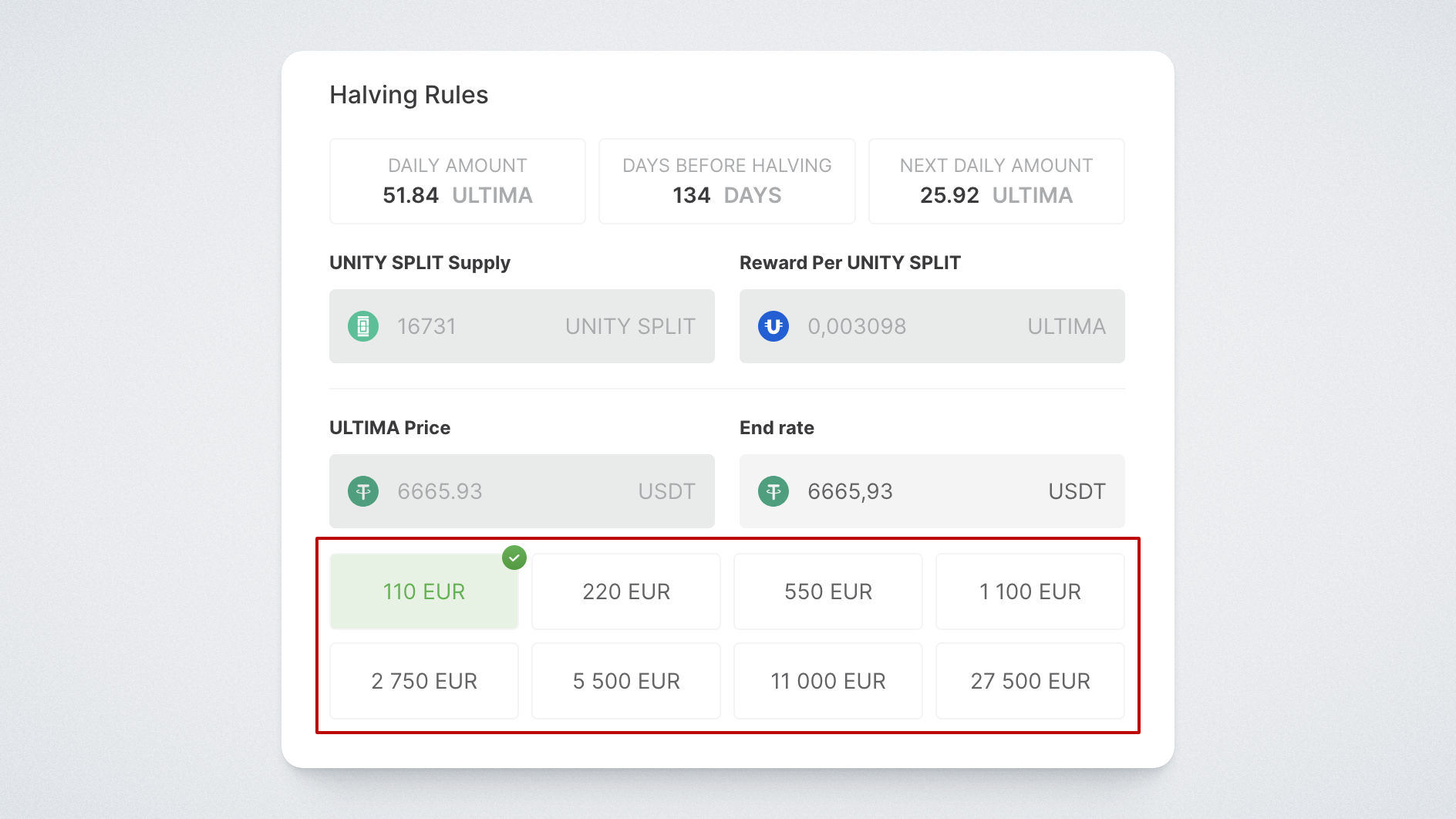Image resolution: width=1456 pixels, height=819 pixels.
Task: Select the 27 500 EUR package
Action: (x=1030, y=681)
